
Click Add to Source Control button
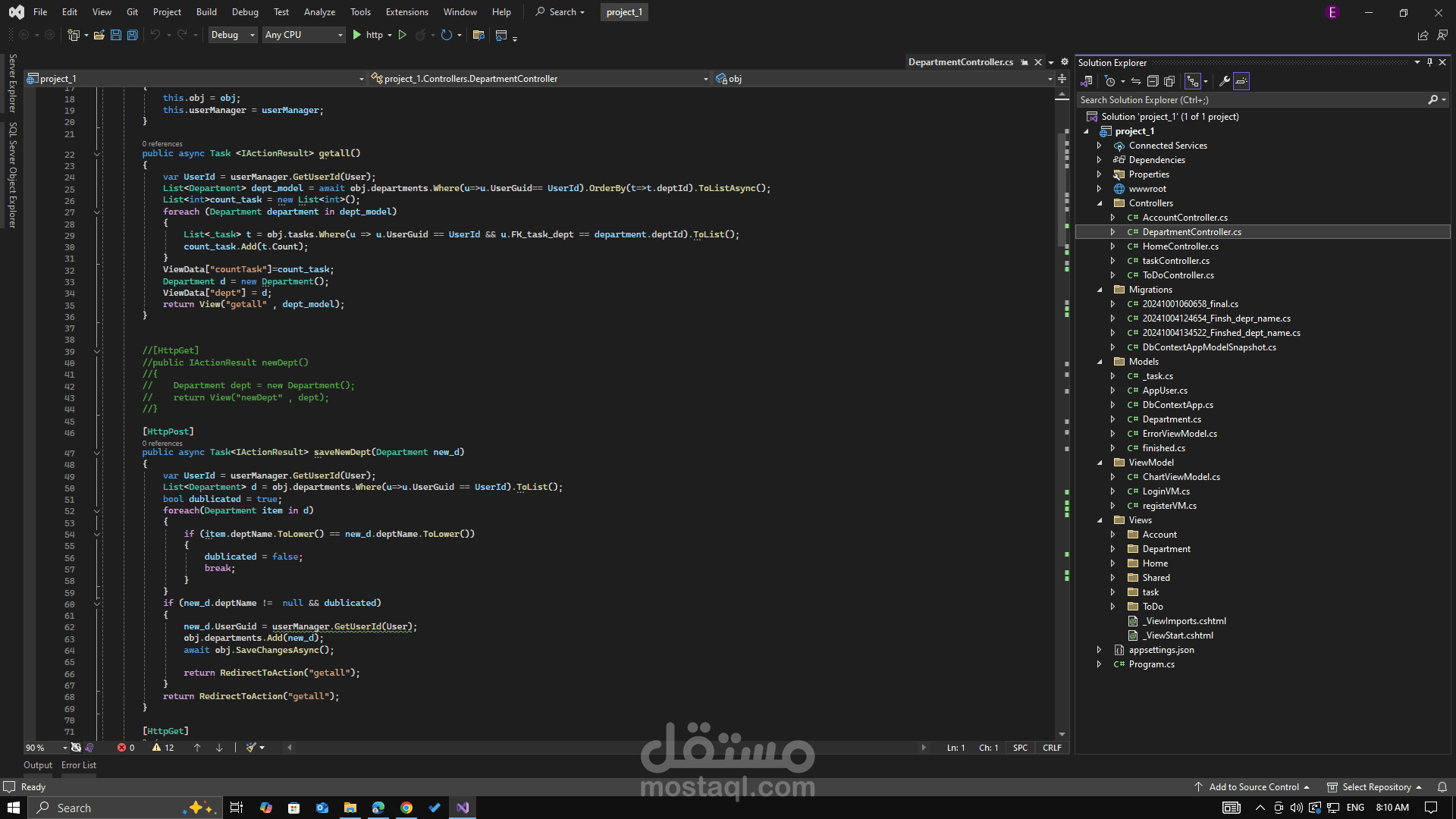click(1254, 787)
